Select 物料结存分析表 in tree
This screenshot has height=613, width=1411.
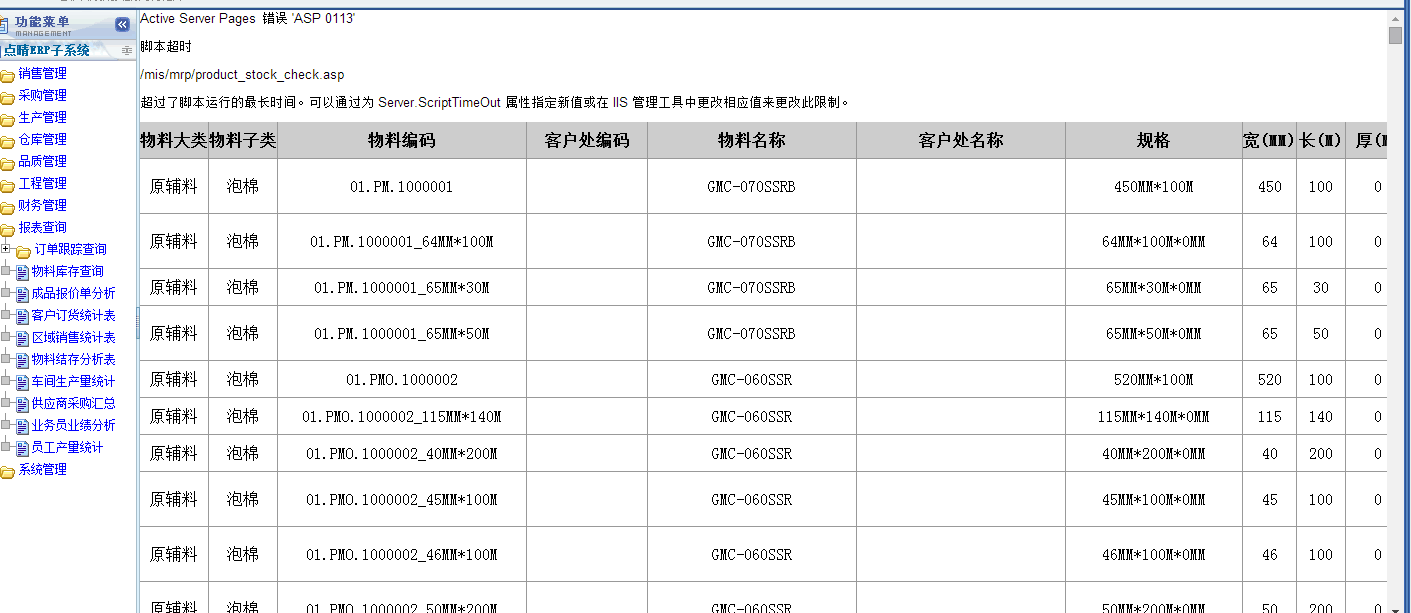(x=73, y=359)
